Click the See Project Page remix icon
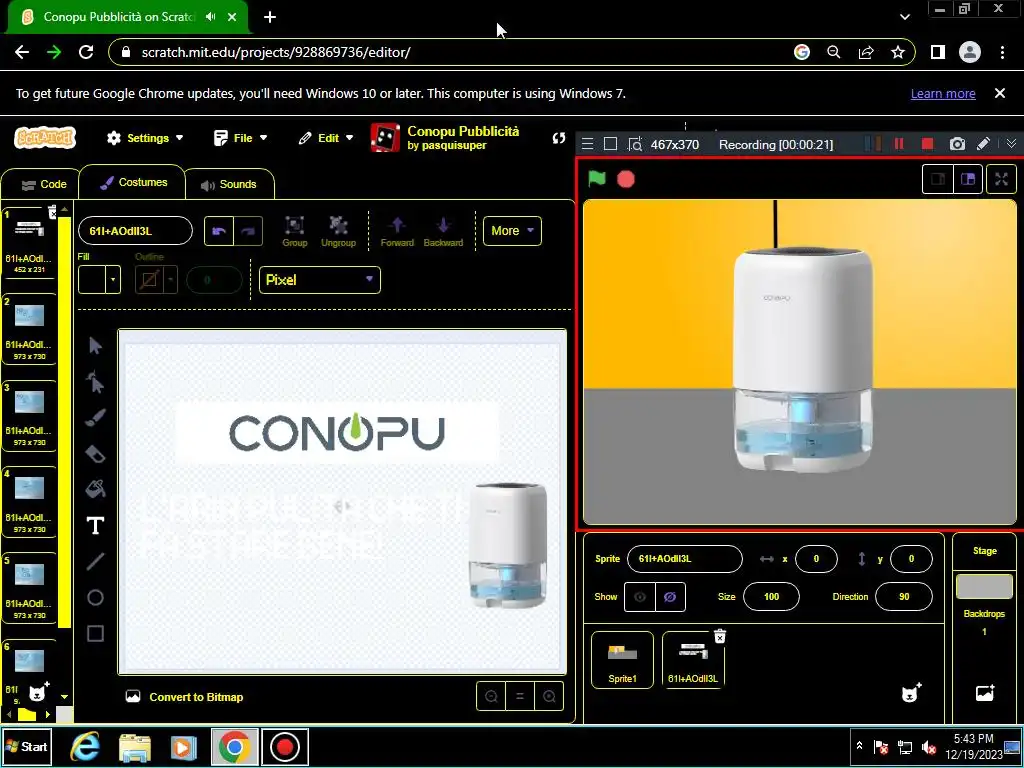Screen dimensions: 1024x768 558,138
